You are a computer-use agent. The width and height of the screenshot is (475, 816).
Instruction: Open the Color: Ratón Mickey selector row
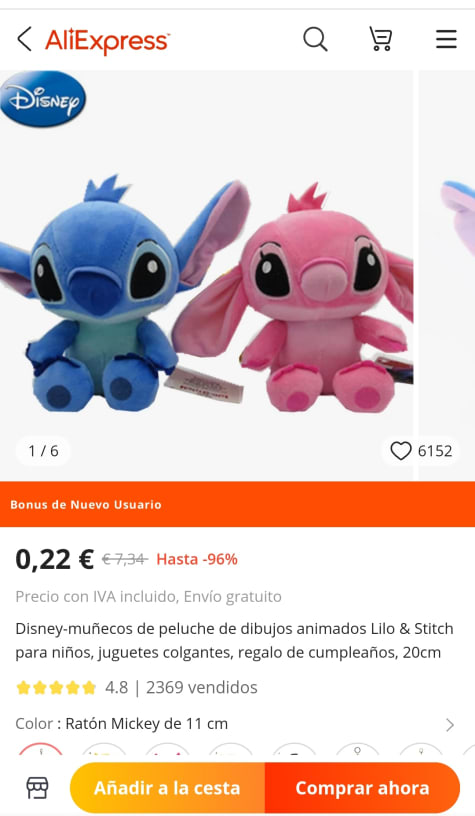[237, 724]
